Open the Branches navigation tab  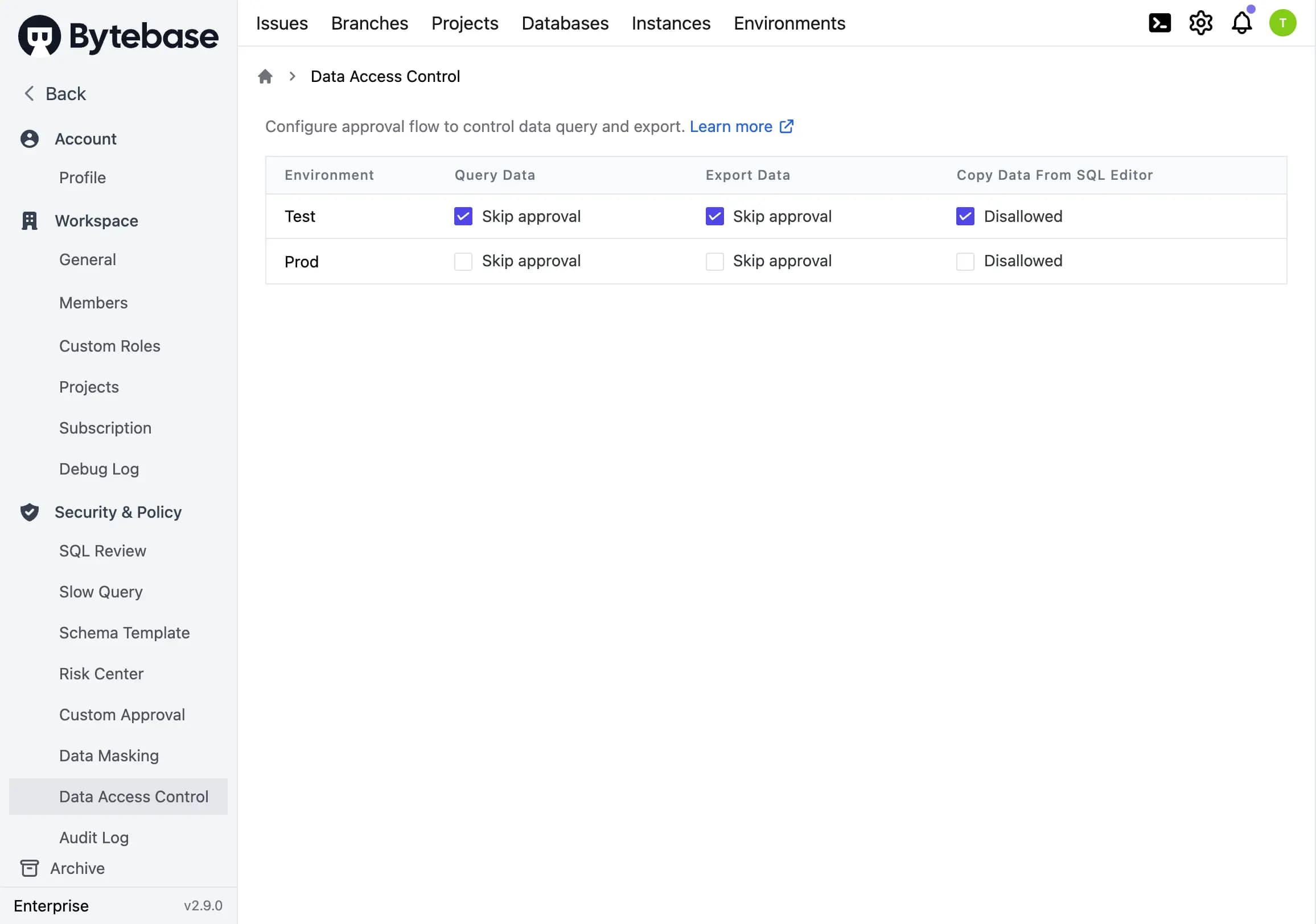(369, 22)
